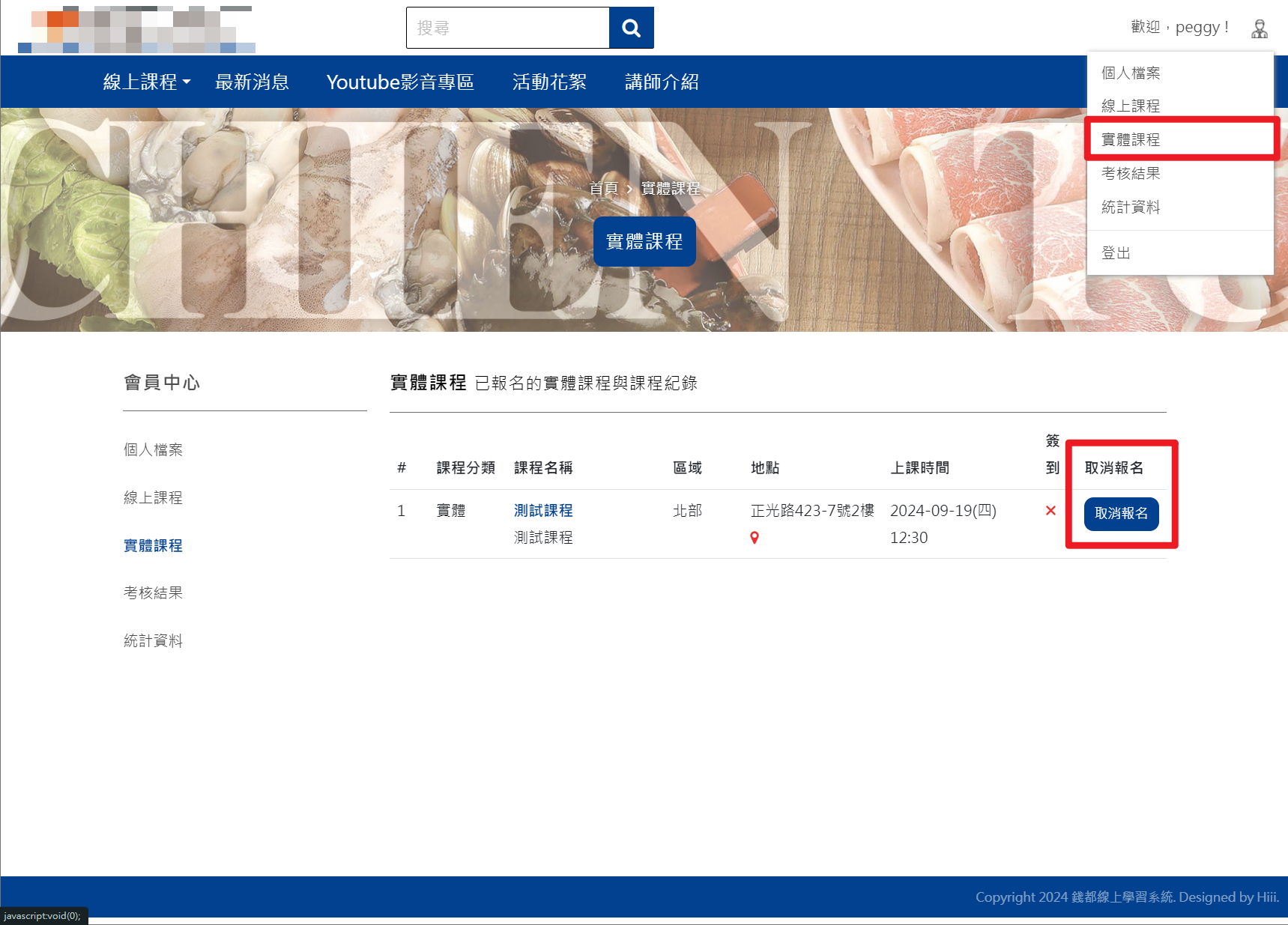Go to Youtube影音專區 page
The height and width of the screenshot is (925, 1288).
point(400,82)
